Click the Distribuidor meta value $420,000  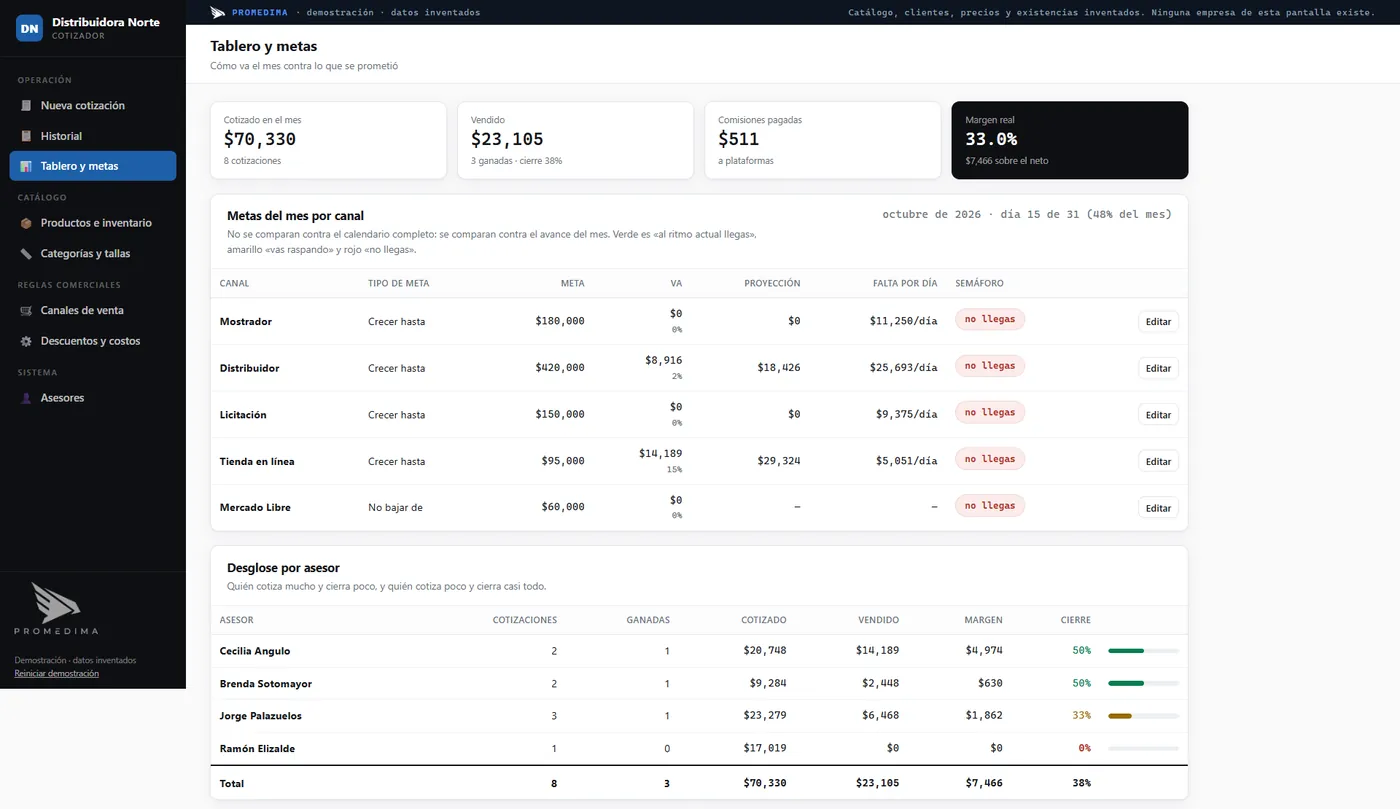tap(560, 368)
